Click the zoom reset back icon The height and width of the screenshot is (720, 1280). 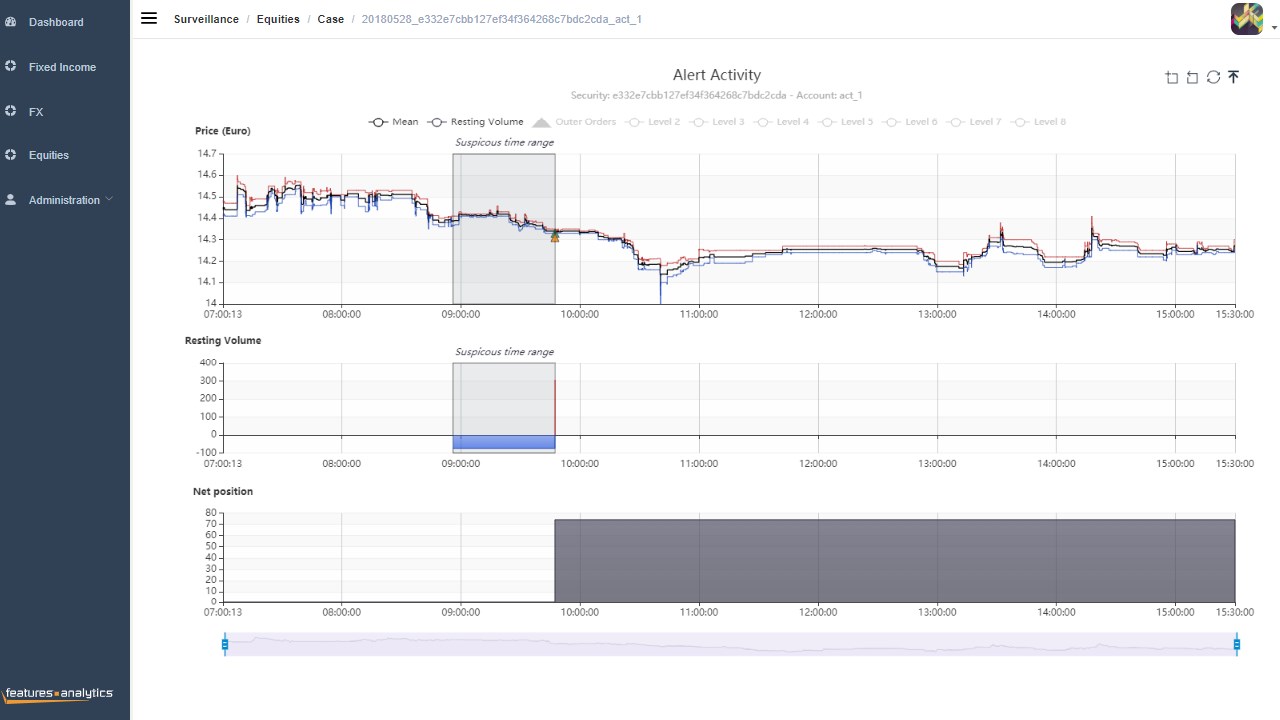point(1192,77)
